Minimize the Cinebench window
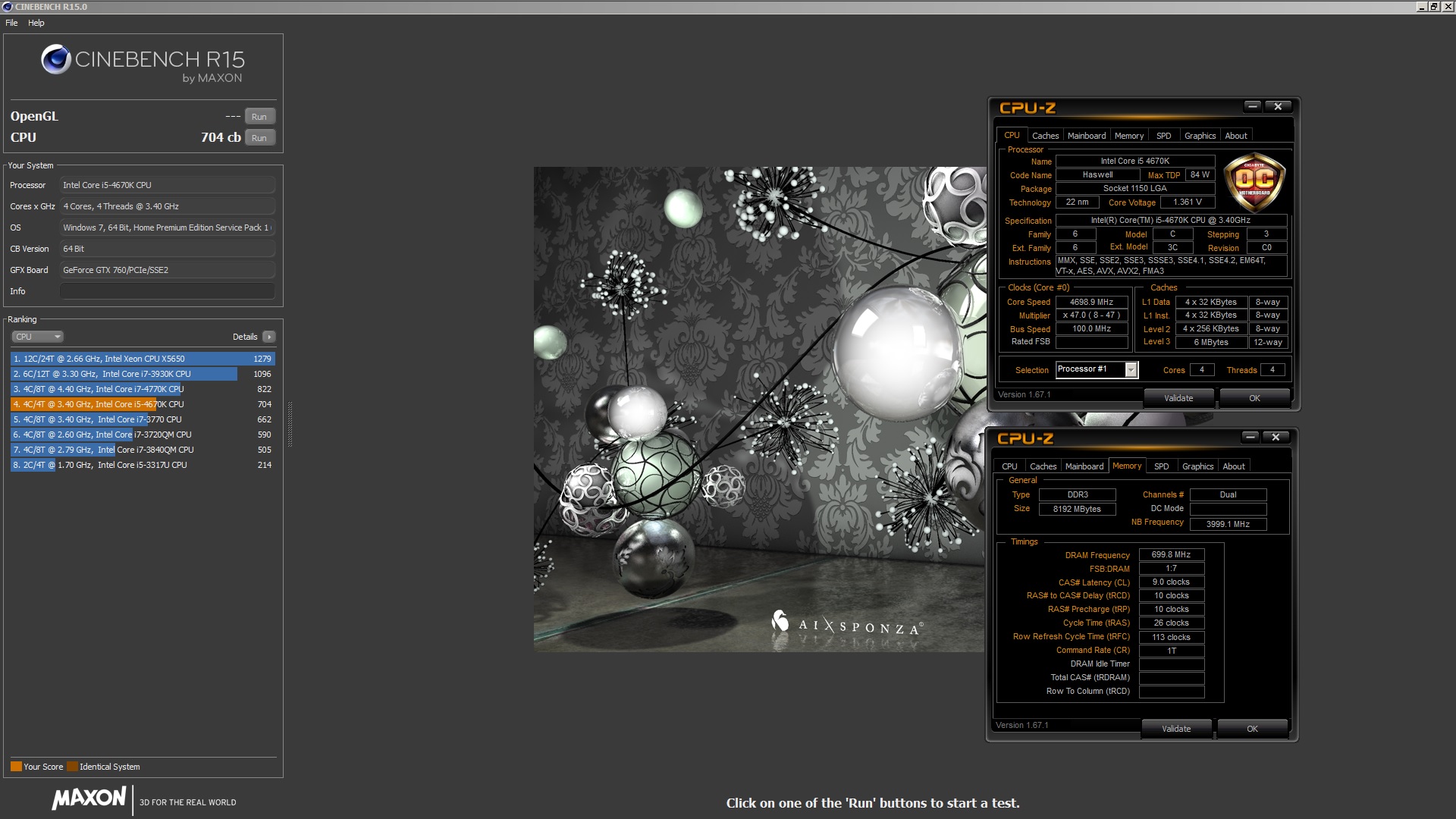 (x=1422, y=7)
